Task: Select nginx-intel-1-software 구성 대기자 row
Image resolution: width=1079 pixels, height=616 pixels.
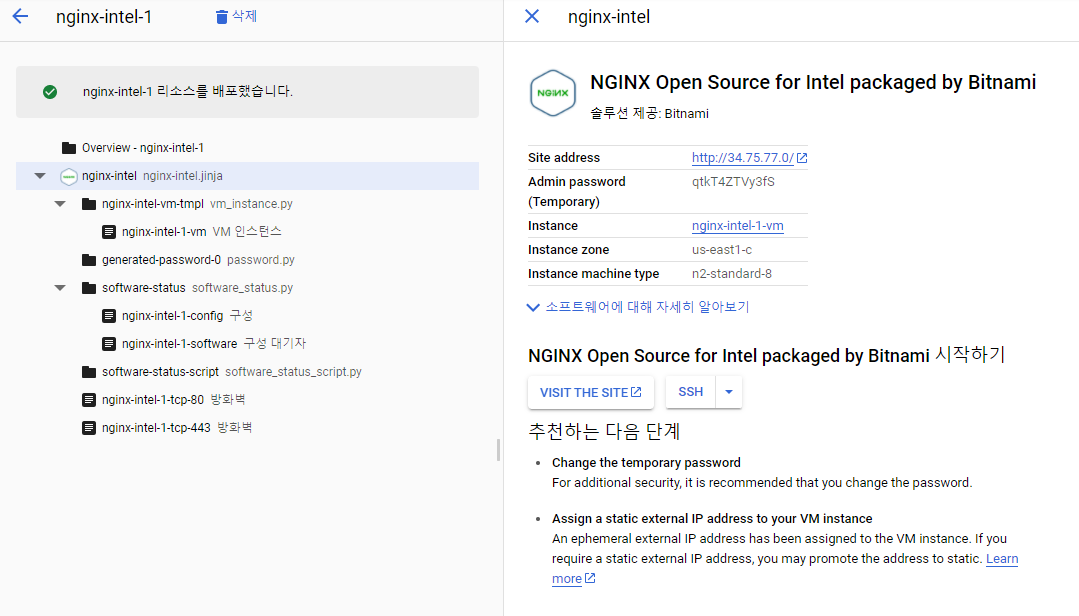Action: click(x=247, y=343)
